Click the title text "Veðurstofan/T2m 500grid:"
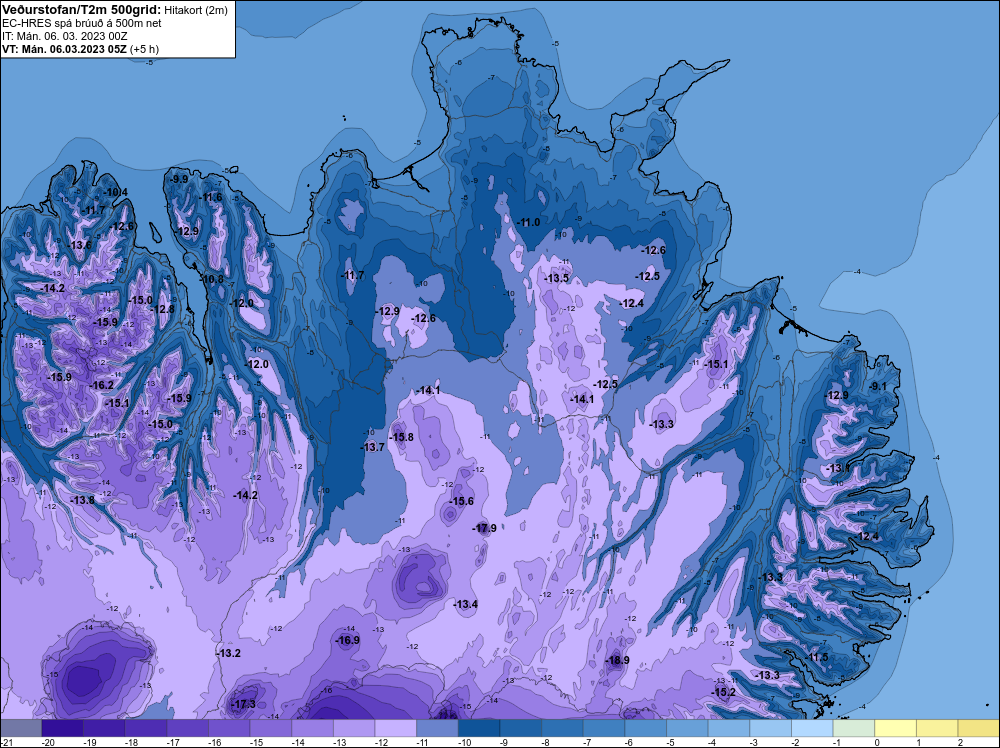Viewport: 1000px width, 748px height. tap(81, 10)
